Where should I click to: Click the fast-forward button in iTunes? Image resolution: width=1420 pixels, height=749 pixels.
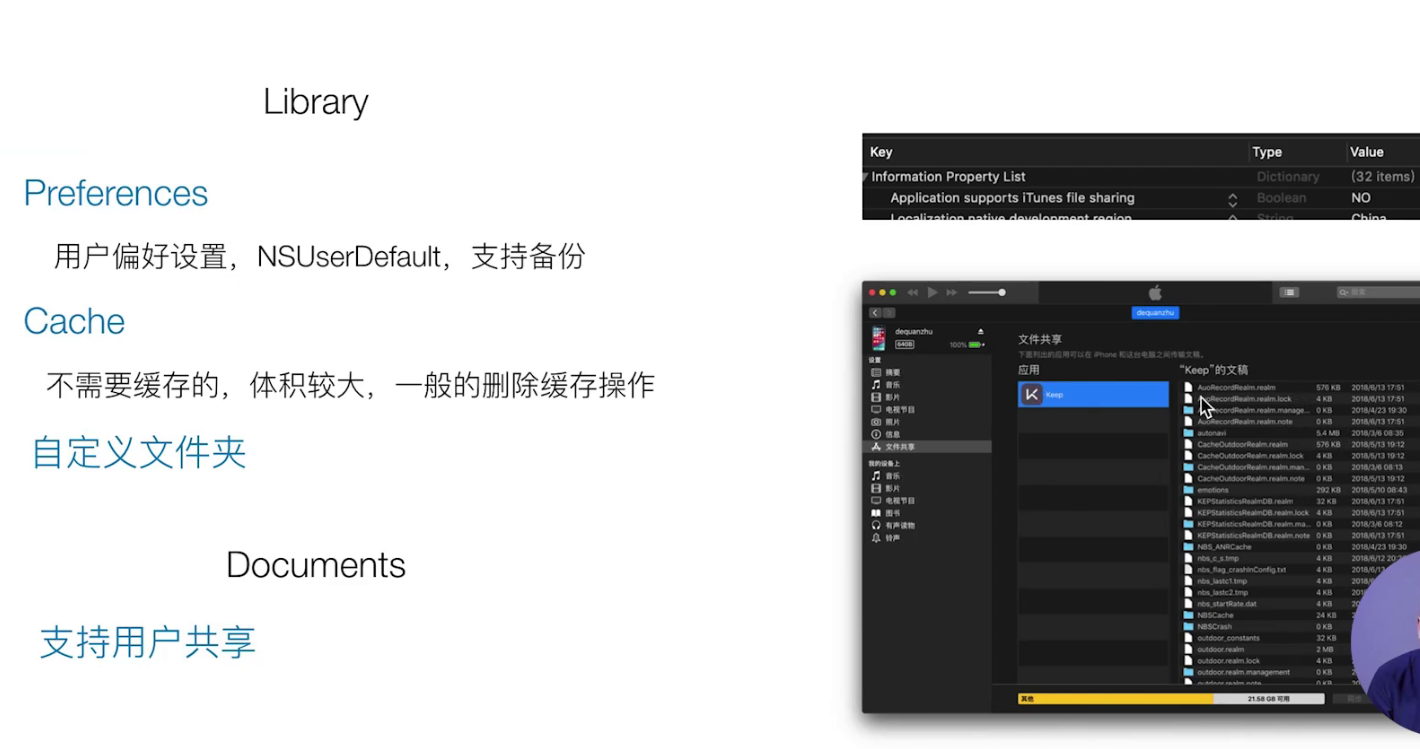click(x=951, y=292)
